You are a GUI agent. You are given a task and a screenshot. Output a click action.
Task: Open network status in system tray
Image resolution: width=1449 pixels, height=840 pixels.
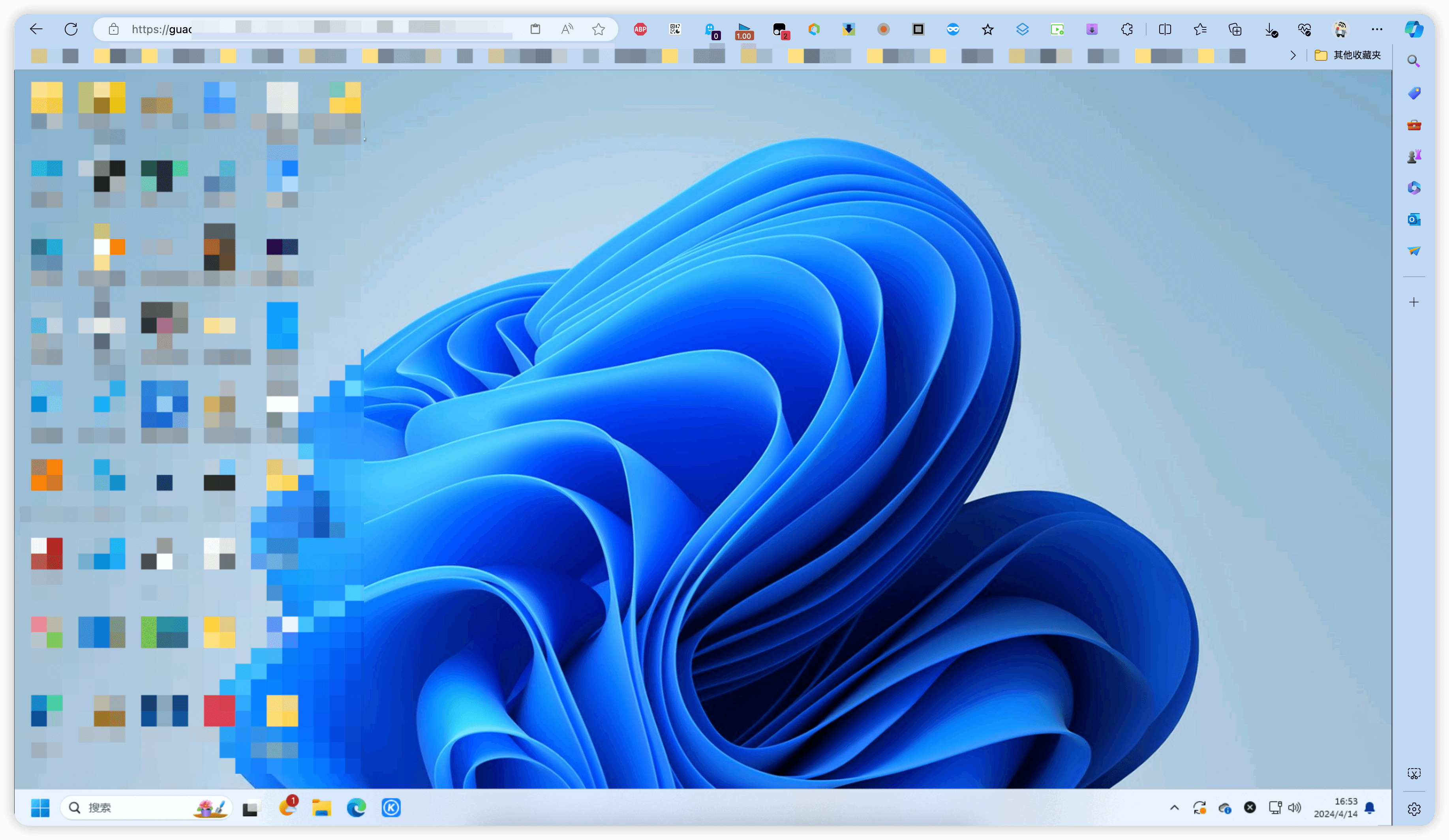pyautogui.click(x=1275, y=808)
